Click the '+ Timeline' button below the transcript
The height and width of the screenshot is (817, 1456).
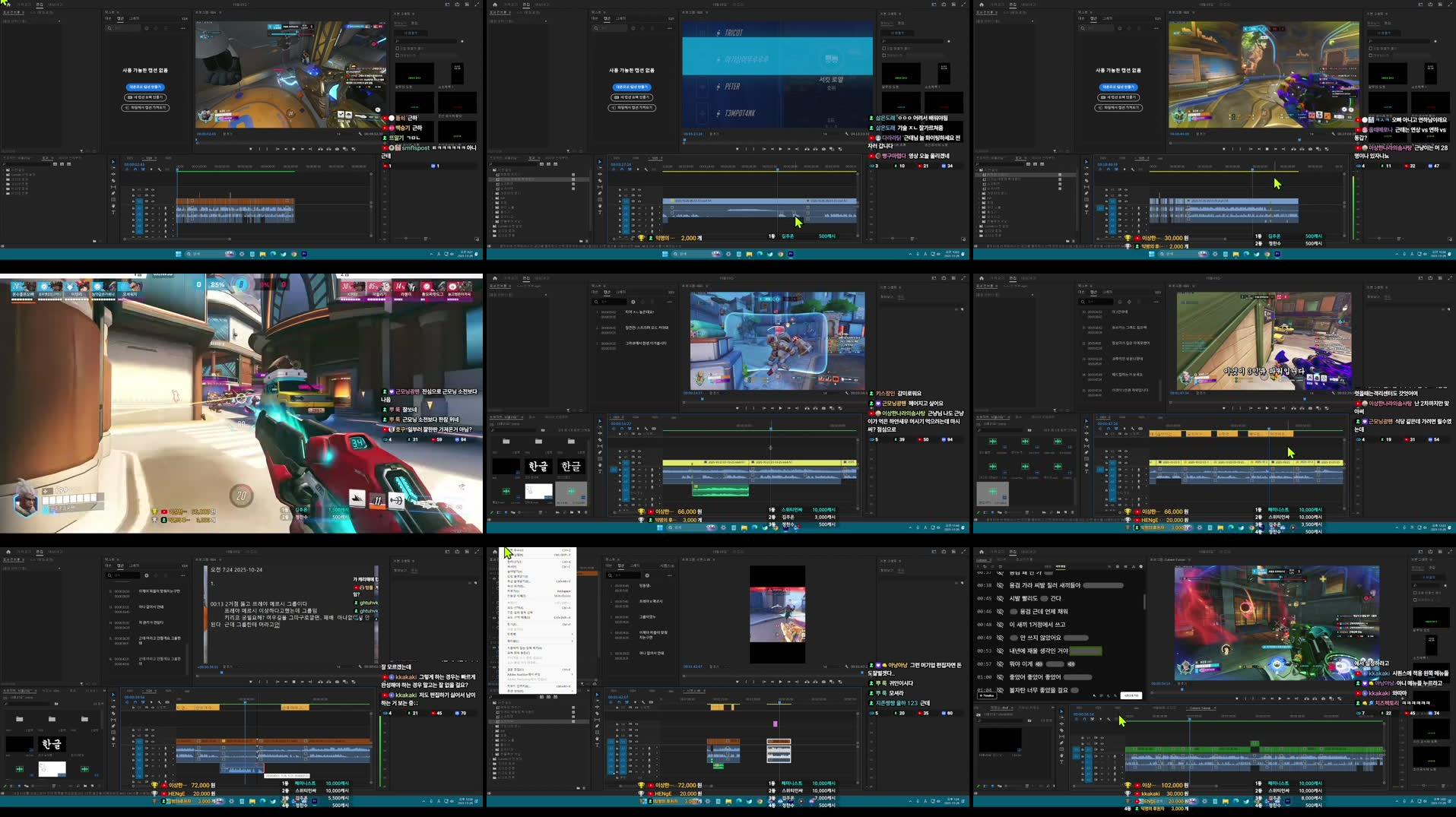click(987, 695)
